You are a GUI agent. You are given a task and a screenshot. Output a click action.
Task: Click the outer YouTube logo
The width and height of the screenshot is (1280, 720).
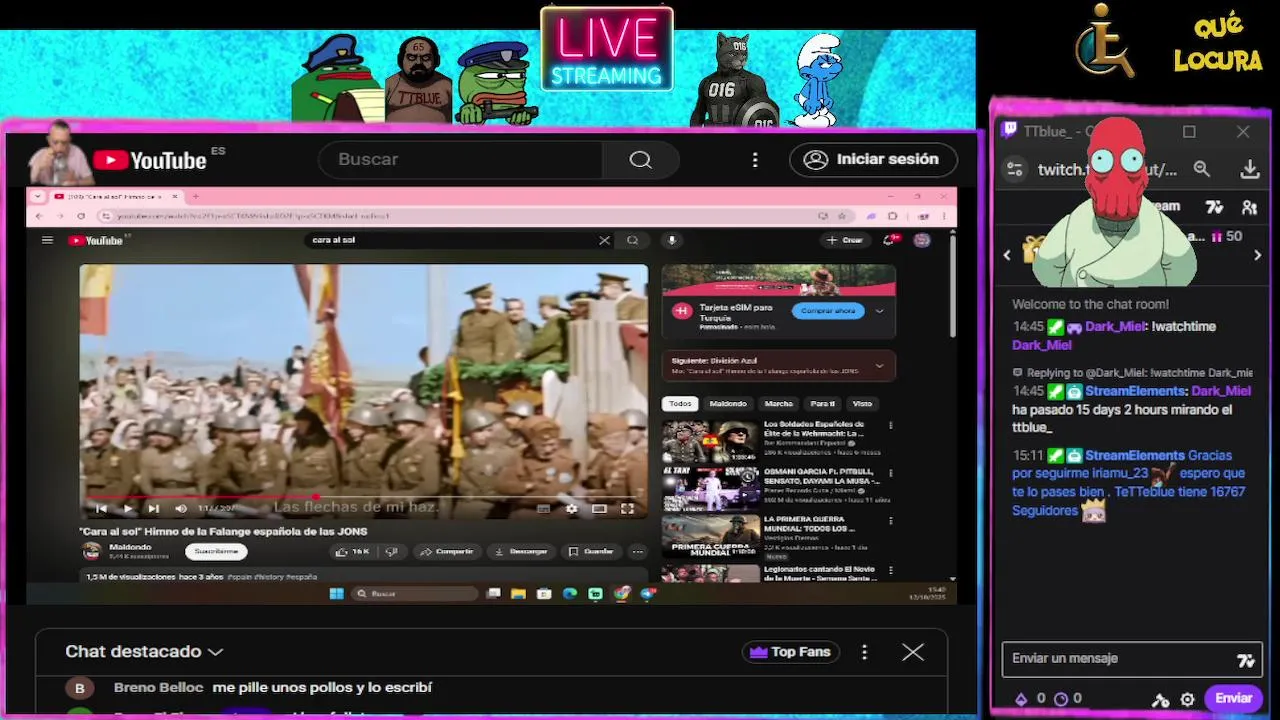150,160
